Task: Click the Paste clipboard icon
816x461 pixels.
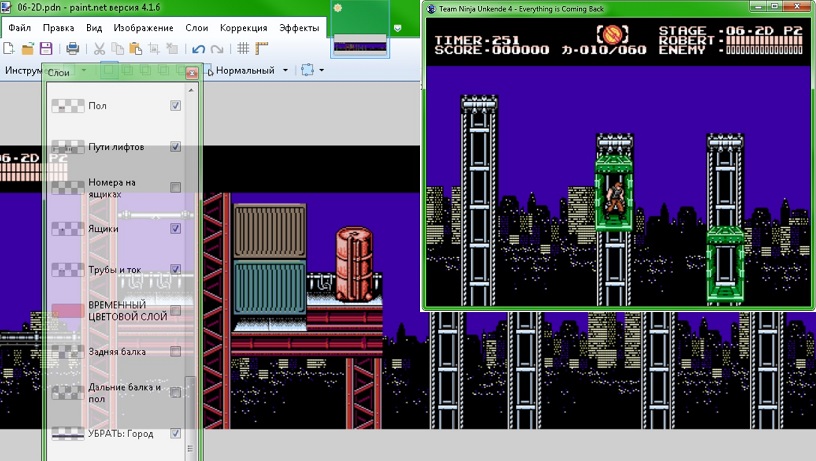Action: [x=135, y=49]
